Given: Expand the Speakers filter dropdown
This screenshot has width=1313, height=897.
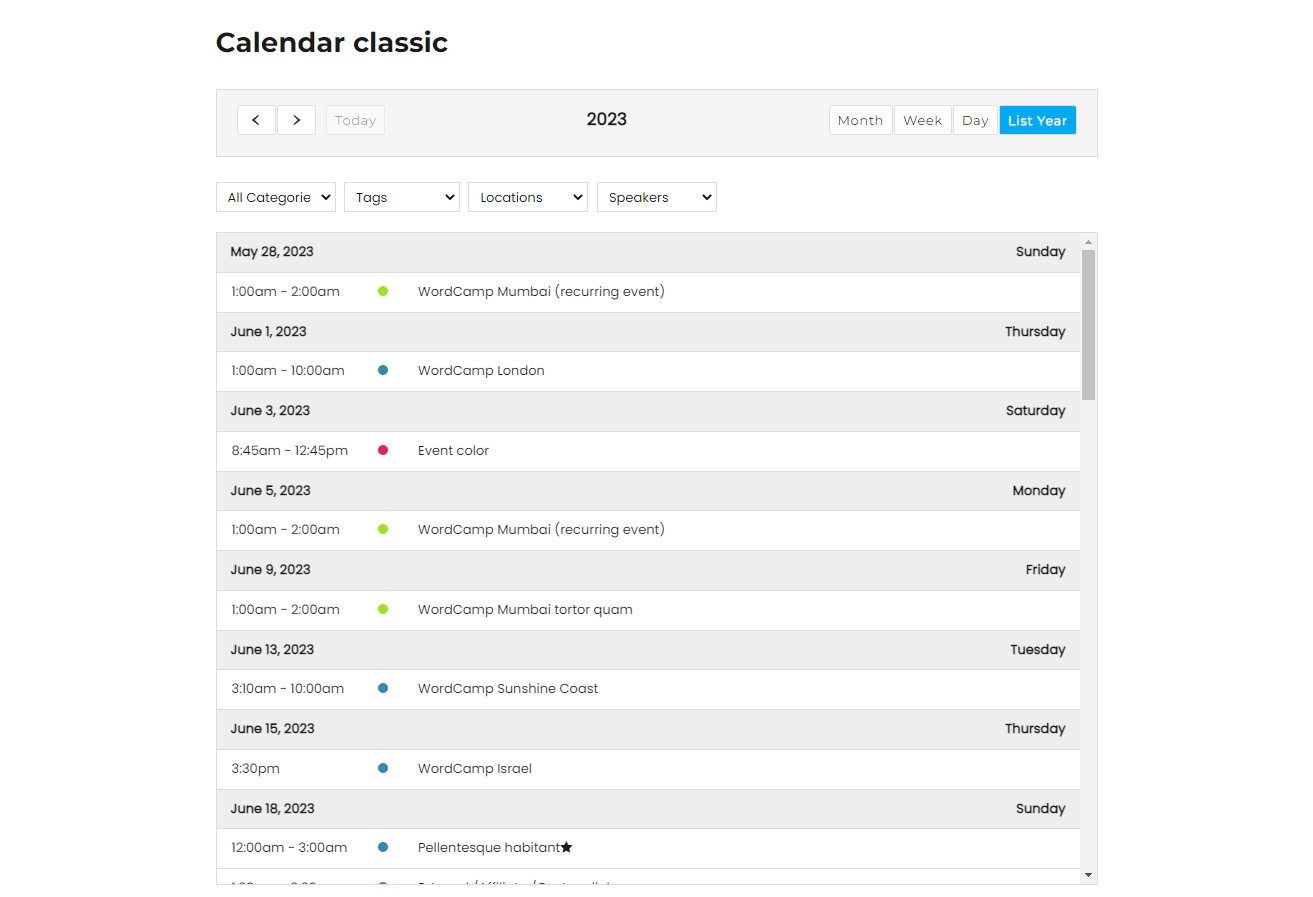Looking at the screenshot, I should click(656, 197).
